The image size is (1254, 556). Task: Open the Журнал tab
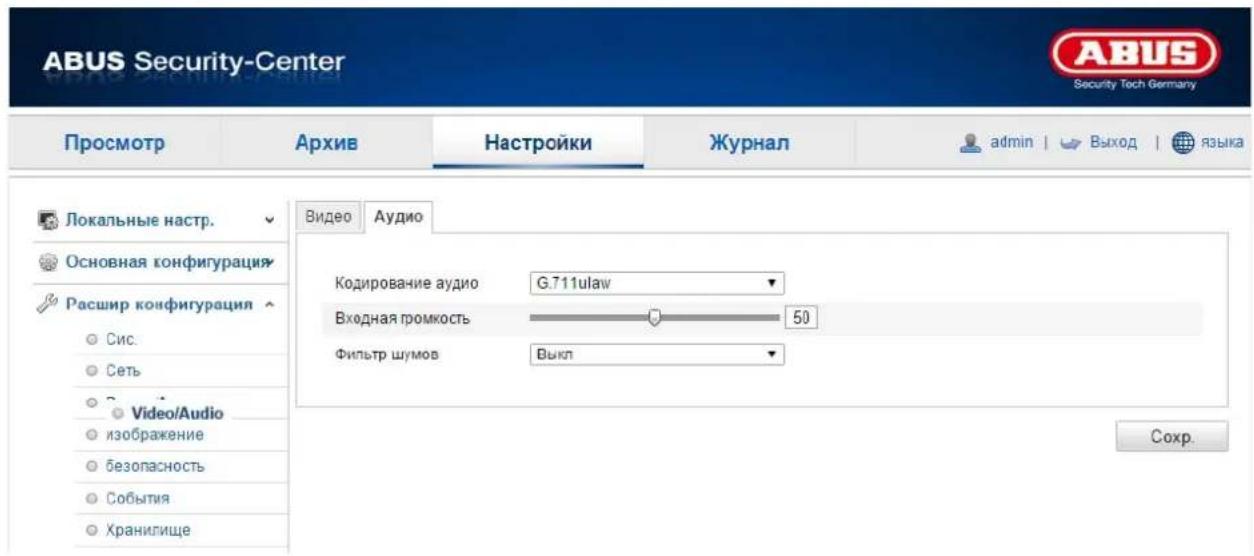pyautogui.click(x=749, y=143)
